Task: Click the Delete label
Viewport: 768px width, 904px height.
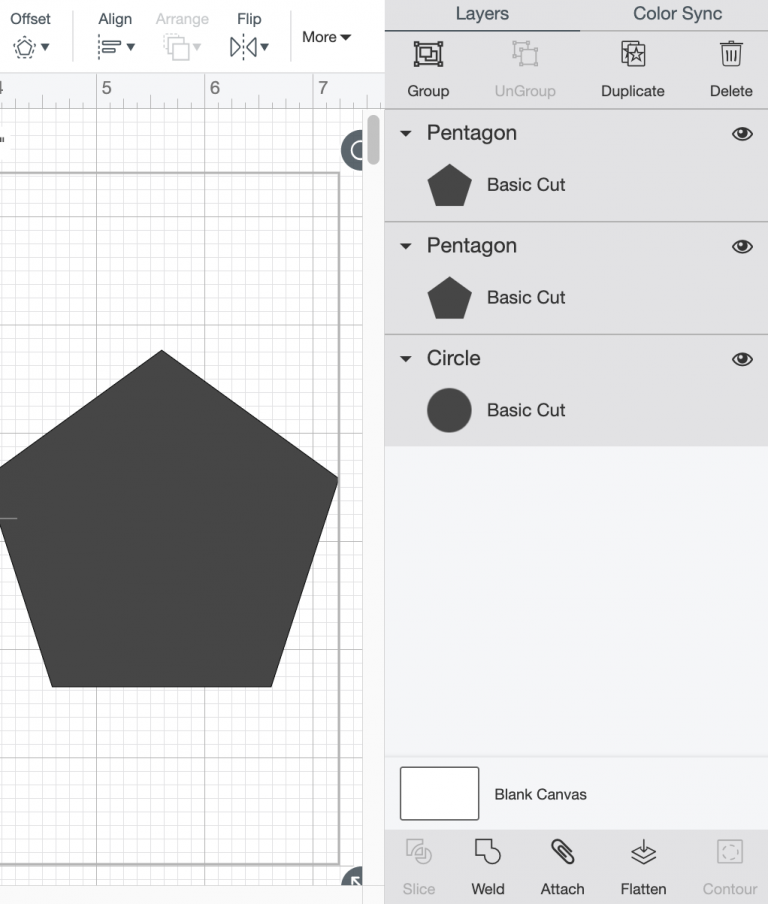Action: pyautogui.click(x=731, y=91)
